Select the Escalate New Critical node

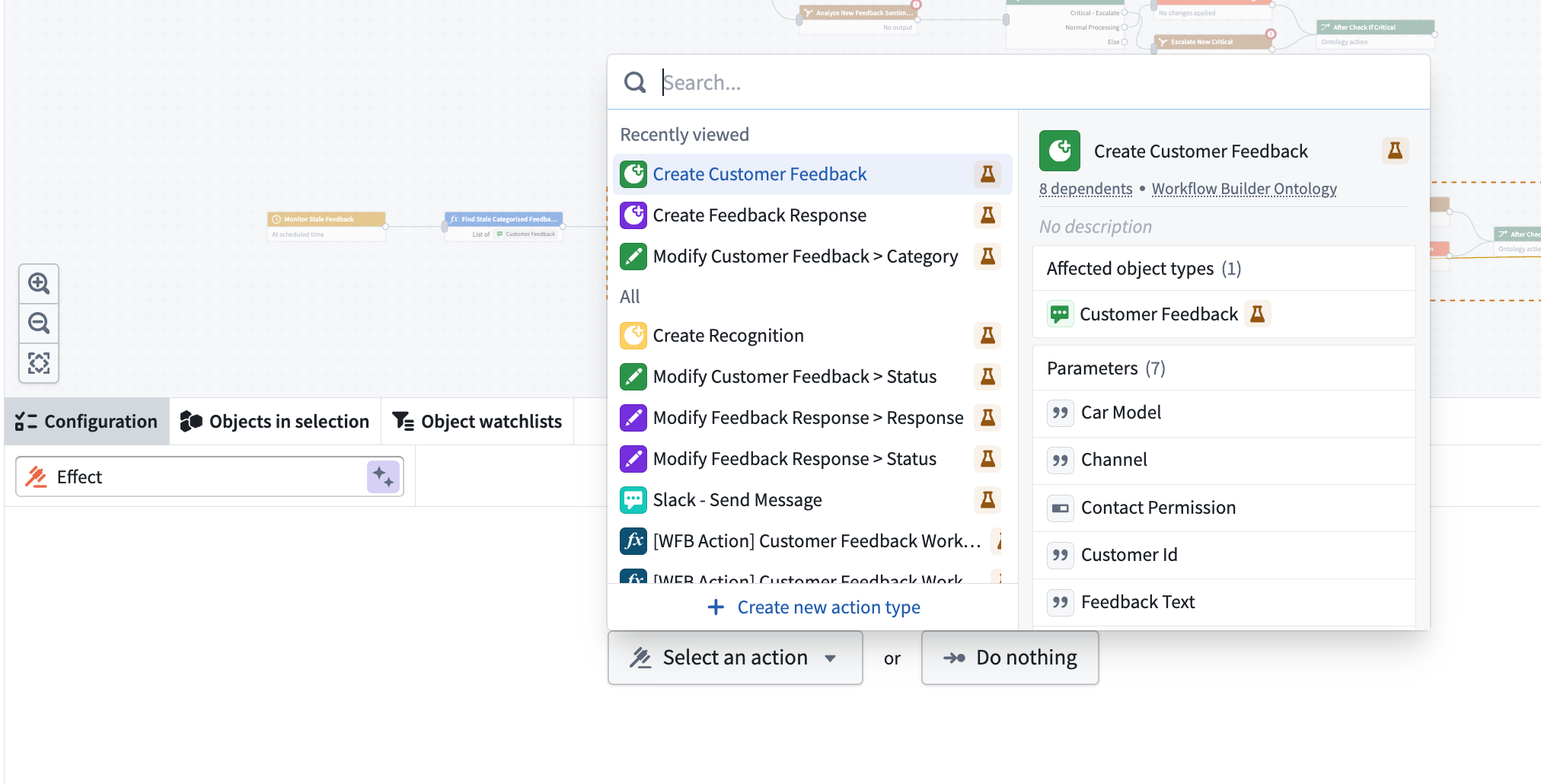tap(1214, 42)
